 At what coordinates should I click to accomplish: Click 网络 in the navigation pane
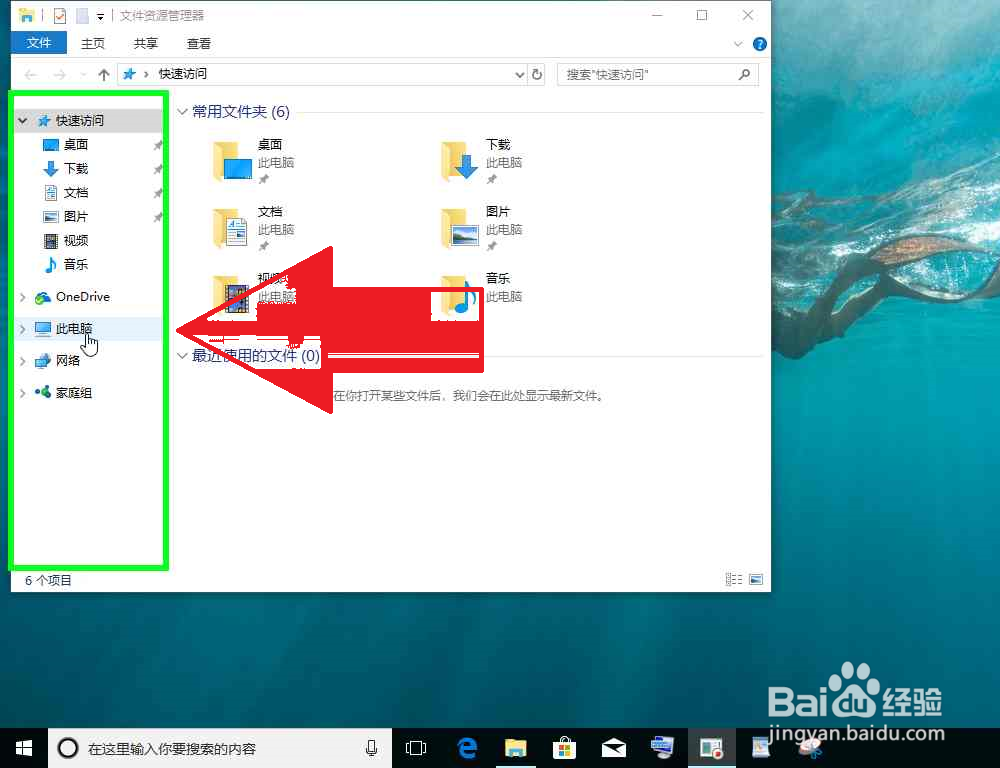click(x=66, y=360)
